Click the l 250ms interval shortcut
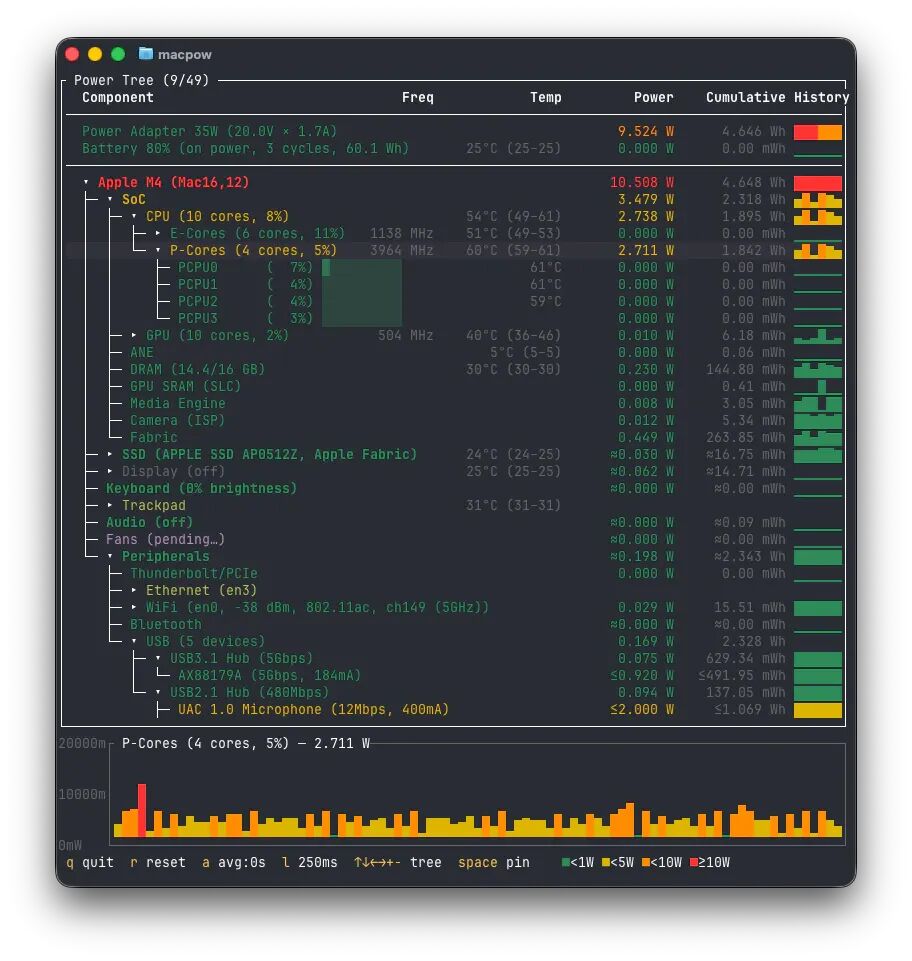Viewport: 912px width, 961px height. 310,862
